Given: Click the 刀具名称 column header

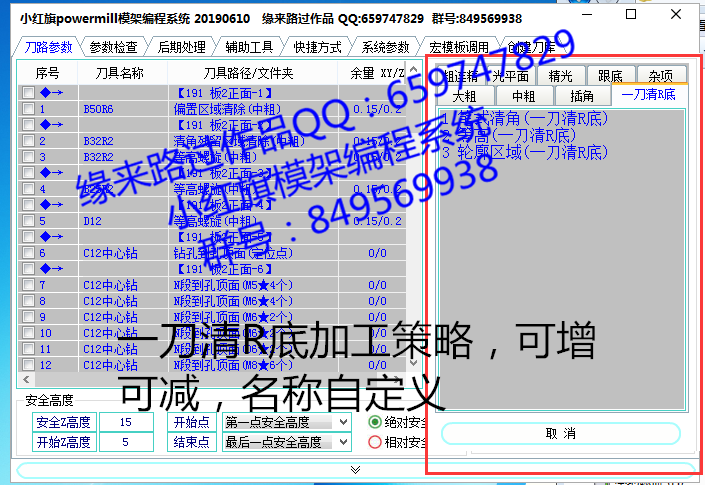Looking at the screenshot, I should 120,73.
